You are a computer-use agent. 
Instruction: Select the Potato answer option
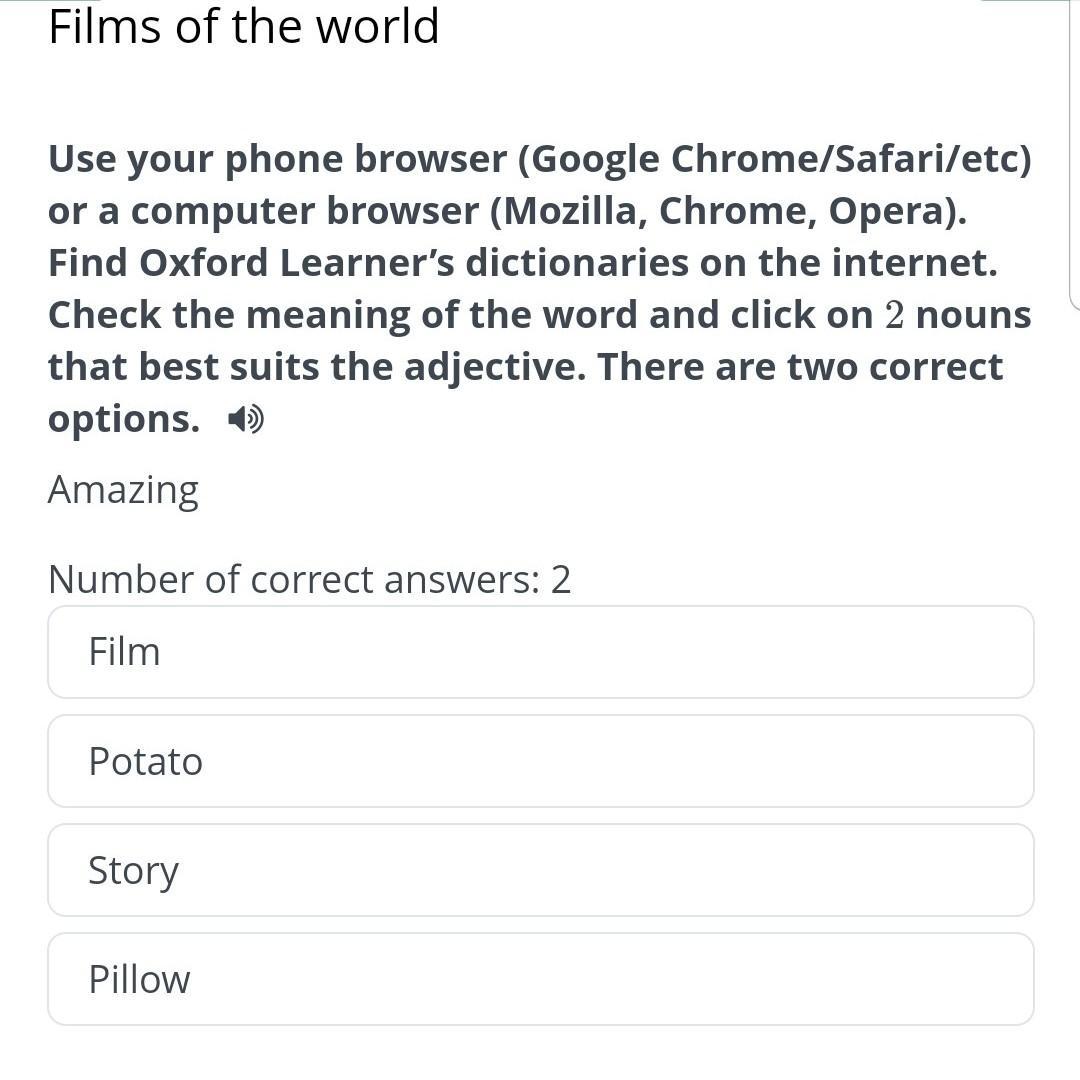coord(540,761)
